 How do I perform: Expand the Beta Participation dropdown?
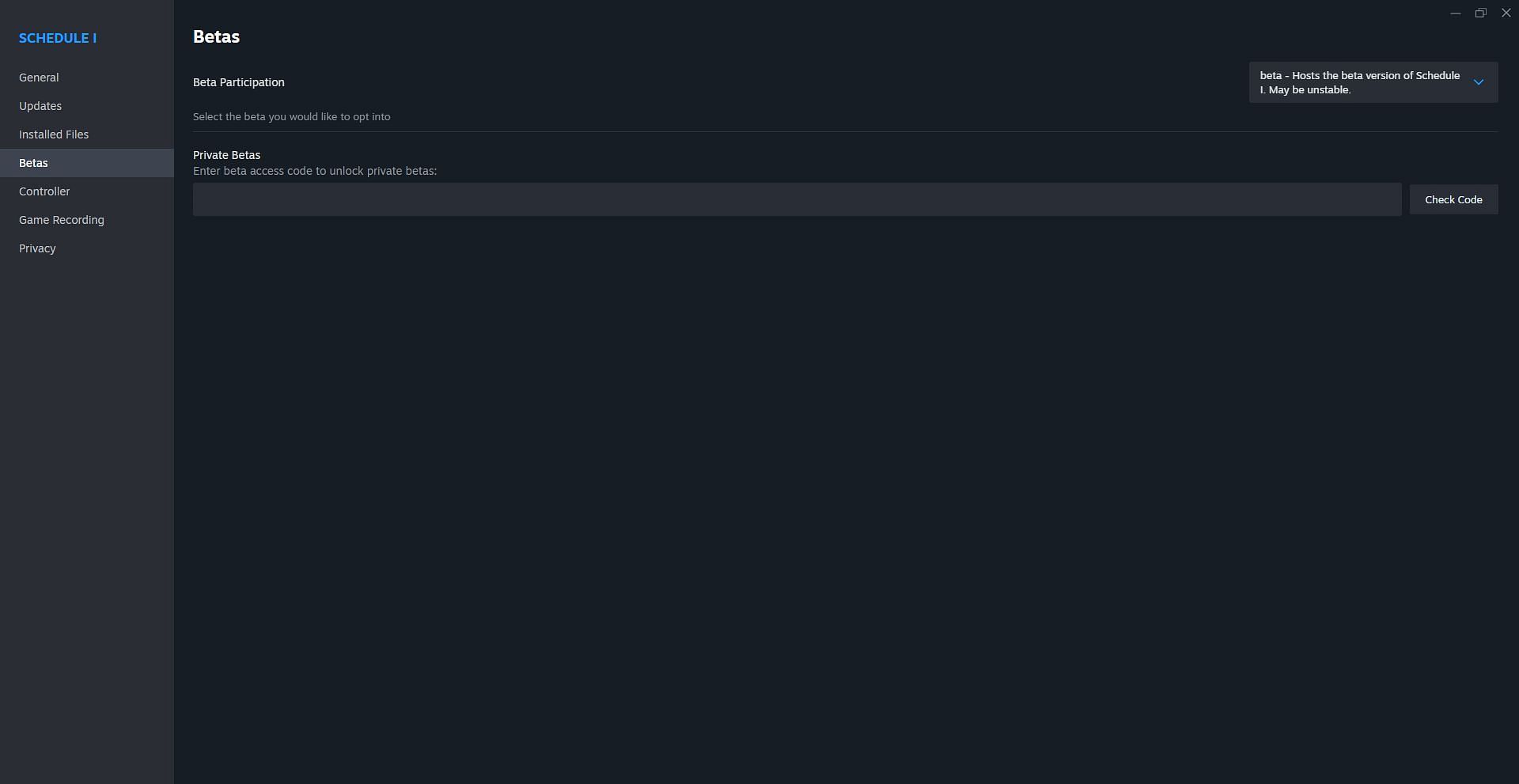(x=1373, y=82)
